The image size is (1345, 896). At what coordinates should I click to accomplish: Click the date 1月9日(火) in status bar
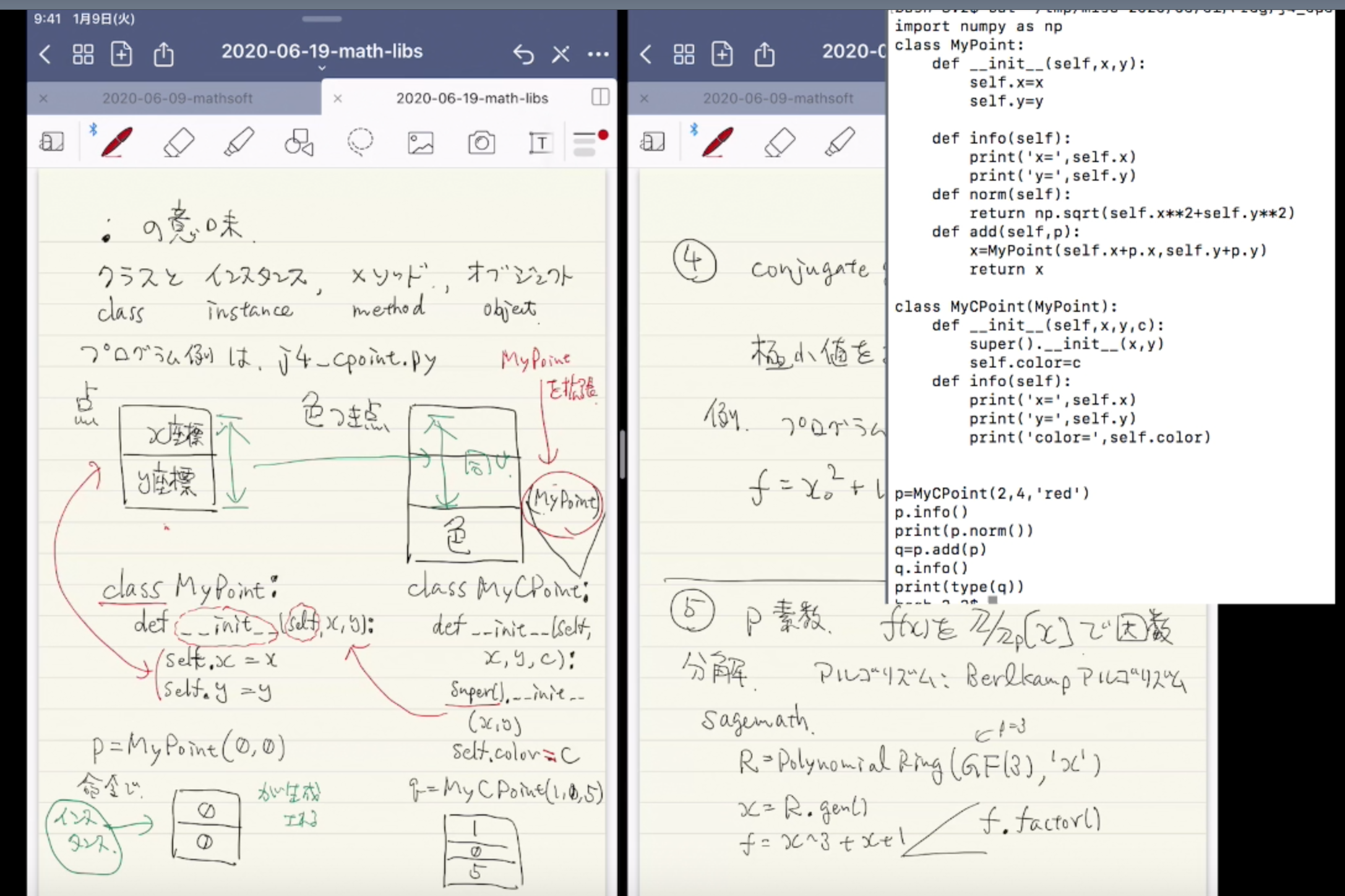(104, 19)
